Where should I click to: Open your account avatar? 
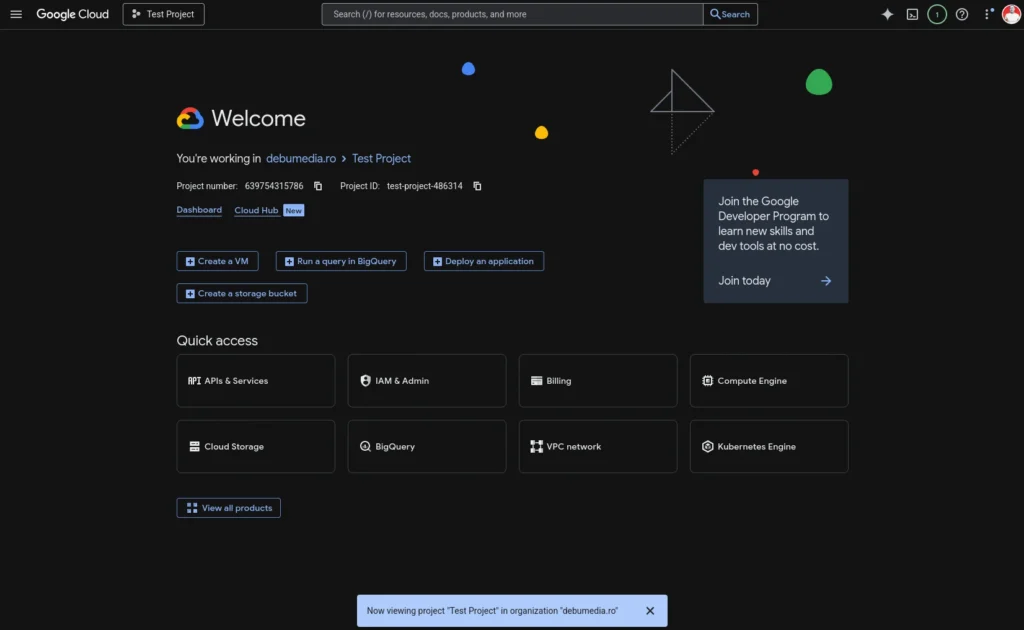pos(1011,14)
